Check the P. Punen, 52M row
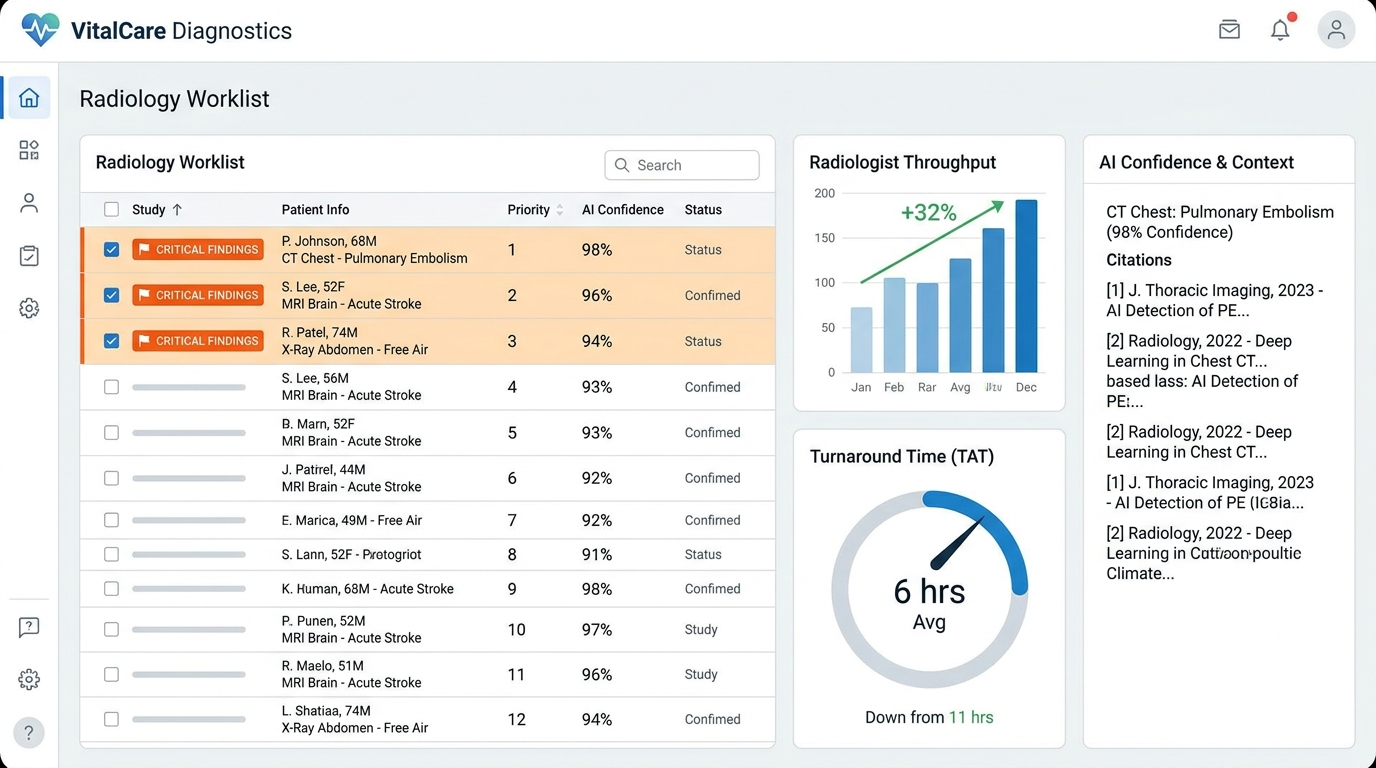The image size is (1376, 768). tap(111, 629)
